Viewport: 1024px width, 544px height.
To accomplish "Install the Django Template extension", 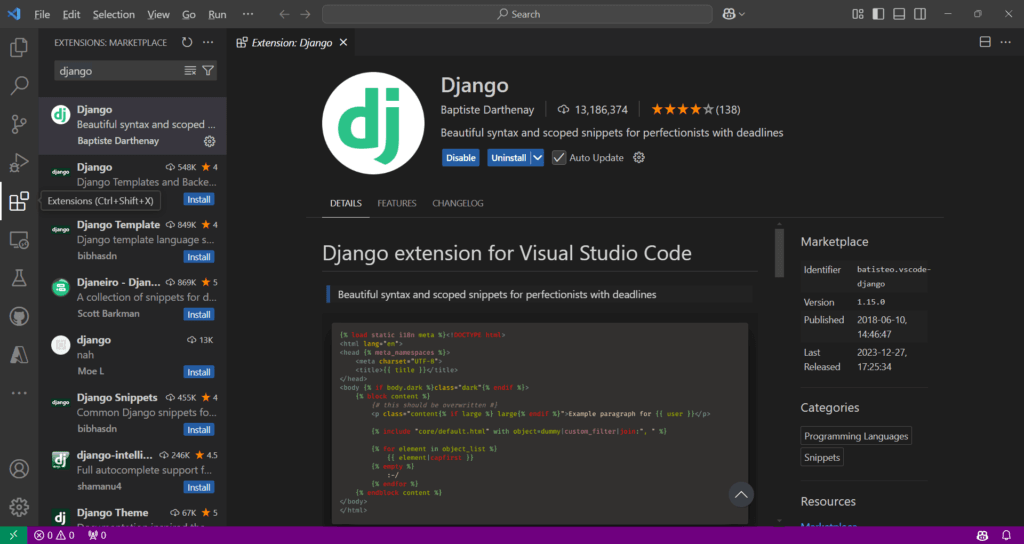I will click(x=199, y=257).
